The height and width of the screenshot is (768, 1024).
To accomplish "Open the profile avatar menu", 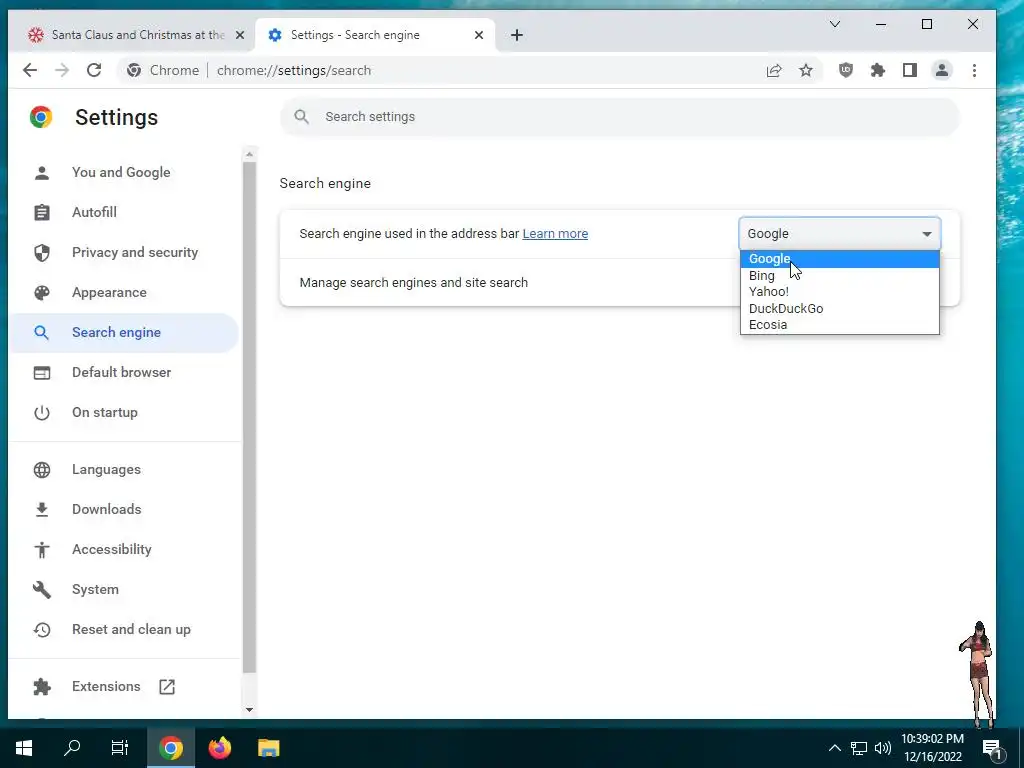I will pos(942,70).
